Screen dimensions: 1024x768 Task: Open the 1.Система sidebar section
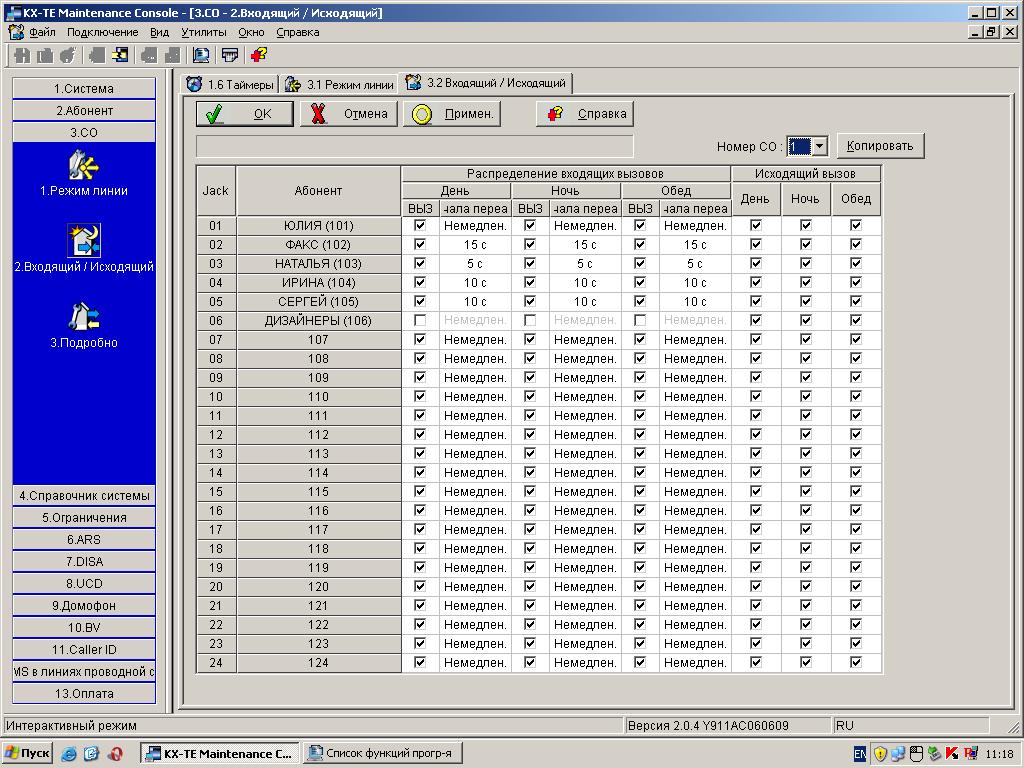(x=84, y=89)
